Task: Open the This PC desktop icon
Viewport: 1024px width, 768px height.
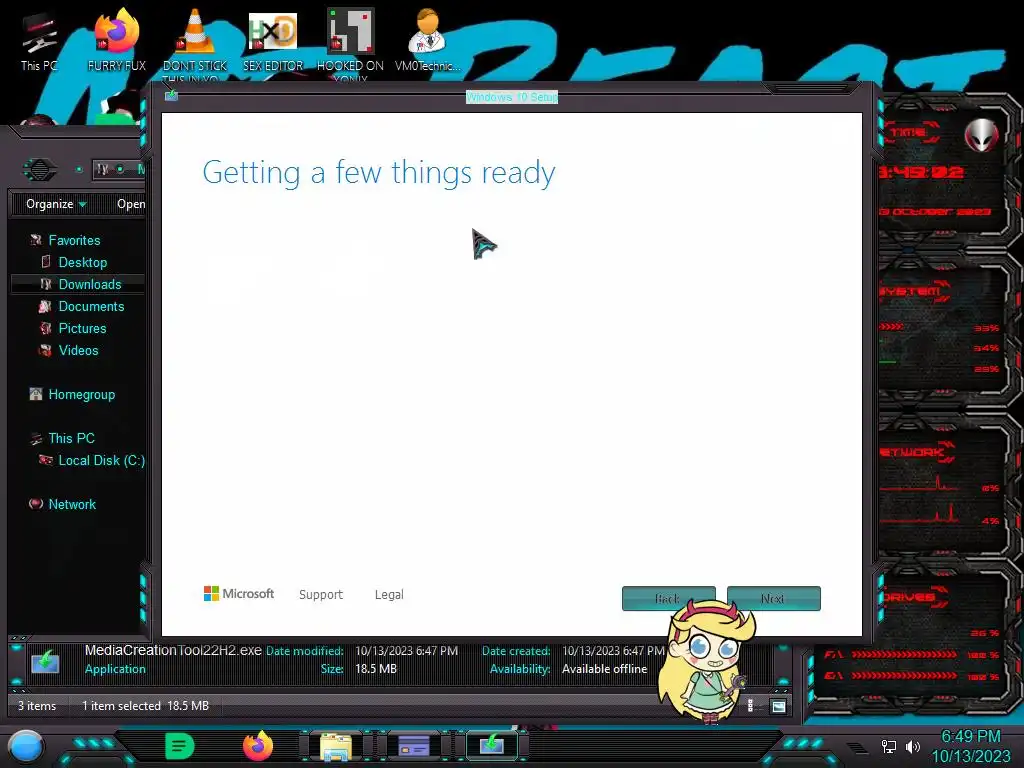Action: coord(38,39)
